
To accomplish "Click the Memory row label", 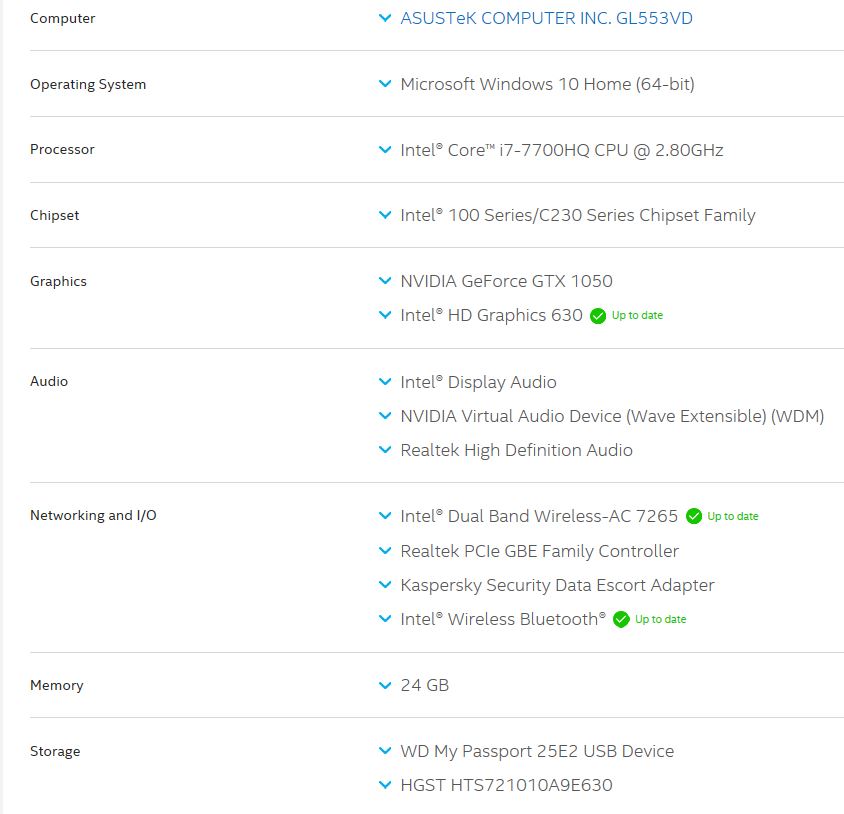I will pyautogui.click(x=57, y=685).
